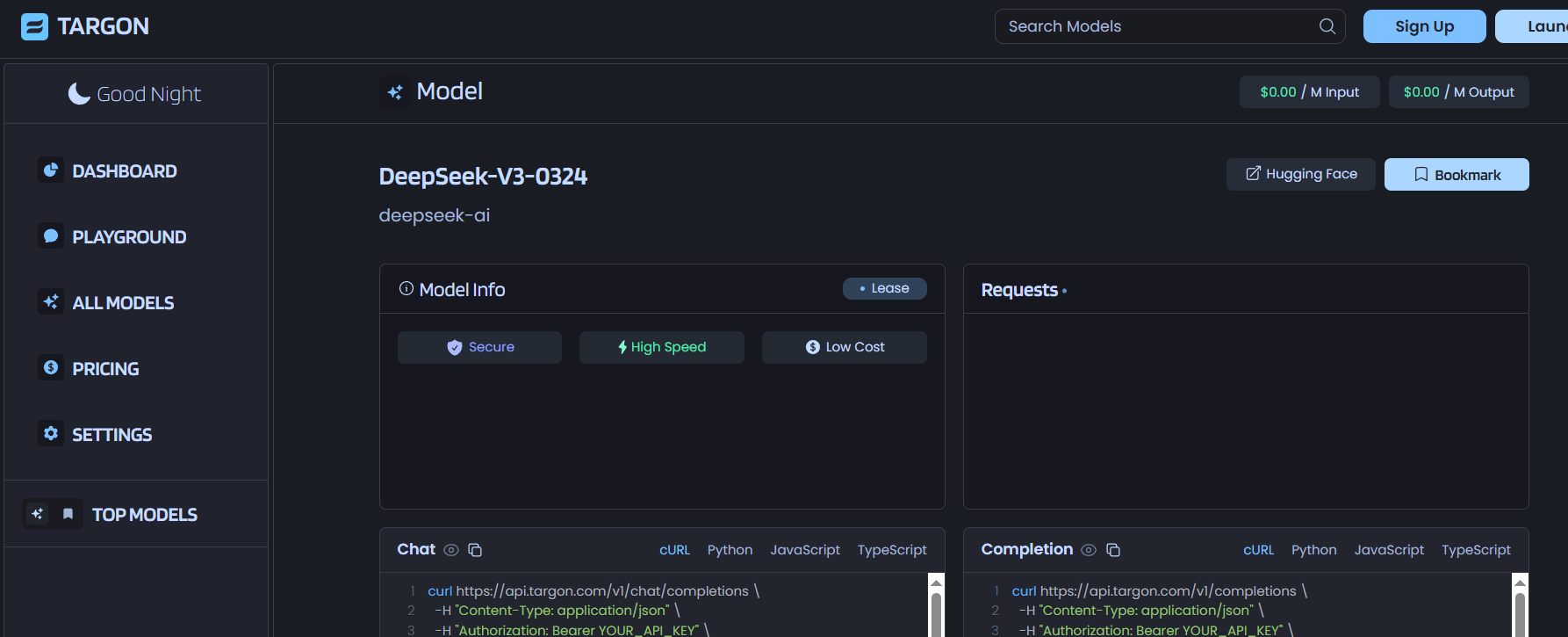This screenshot has width=1568, height=637.
Task: Click Completion code scroll up arrow
Action: 1521,582
